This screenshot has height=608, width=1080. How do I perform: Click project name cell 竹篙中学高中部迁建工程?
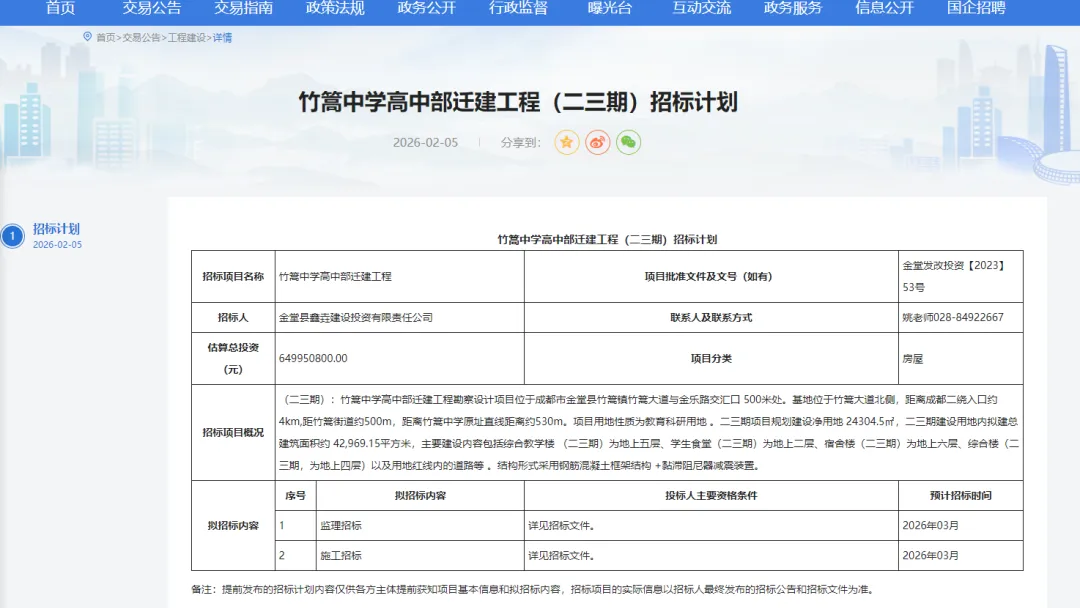tap(399, 276)
